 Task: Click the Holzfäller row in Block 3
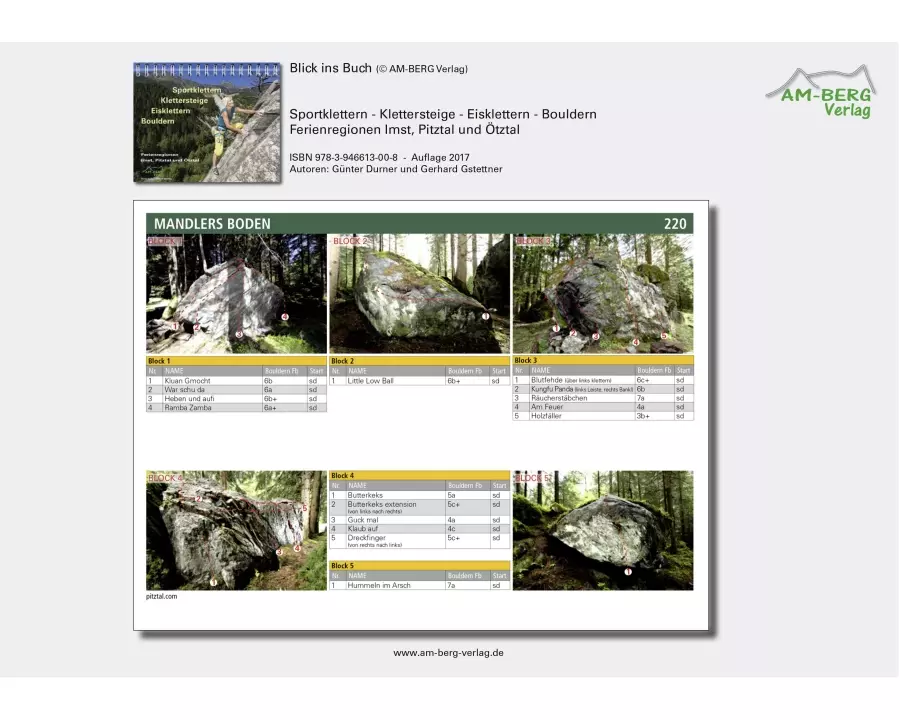point(603,416)
